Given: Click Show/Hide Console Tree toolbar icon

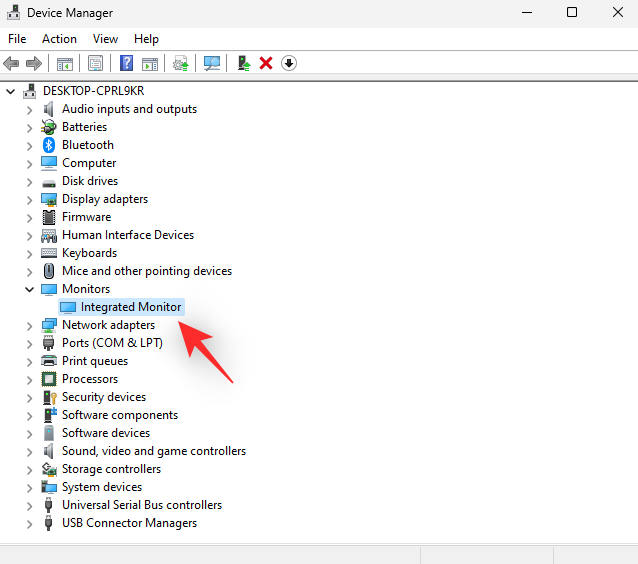Looking at the screenshot, I should (x=65, y=63).
